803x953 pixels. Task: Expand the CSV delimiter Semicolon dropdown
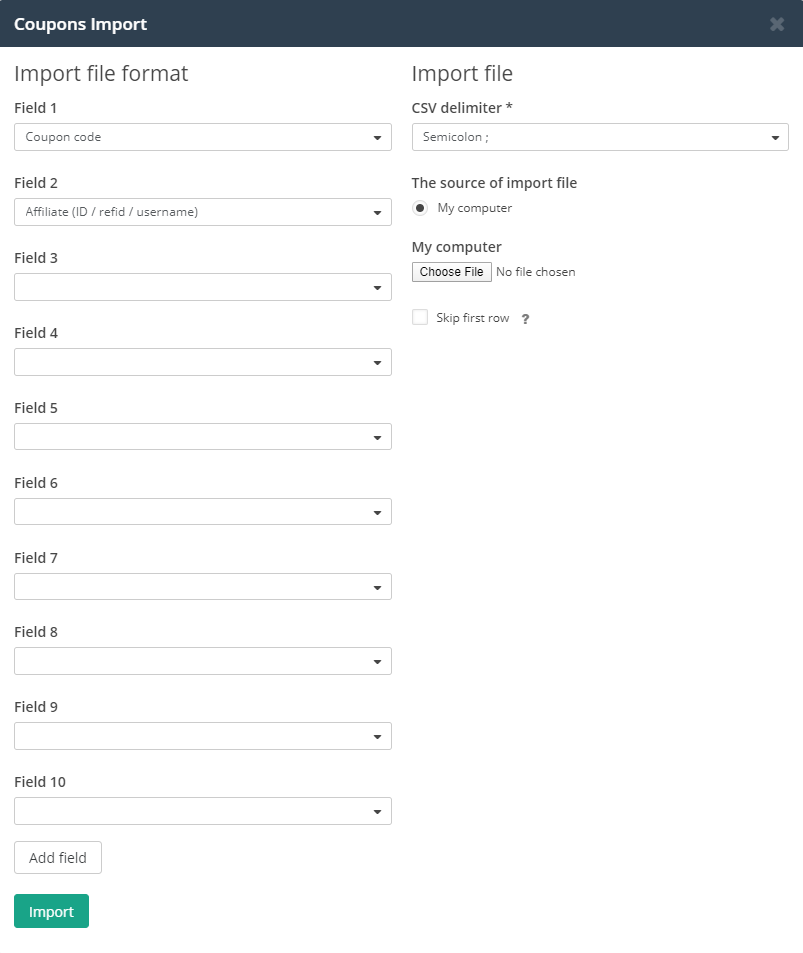tap(600, 137)
